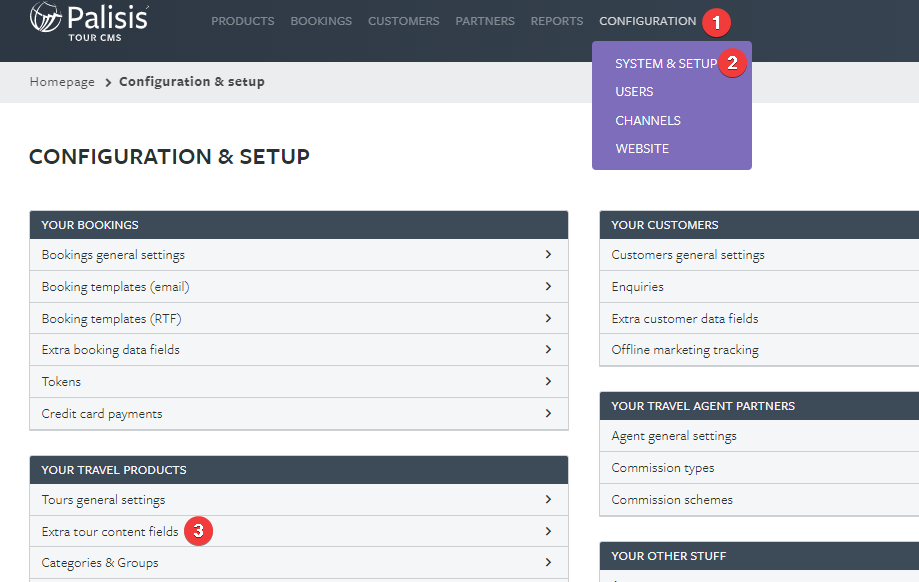Image resolution: width=919 pixels, height=582 pixels.
Task: Click chevron on Credit card payments row
Action: pyautogui.click(x=549, y=413)
